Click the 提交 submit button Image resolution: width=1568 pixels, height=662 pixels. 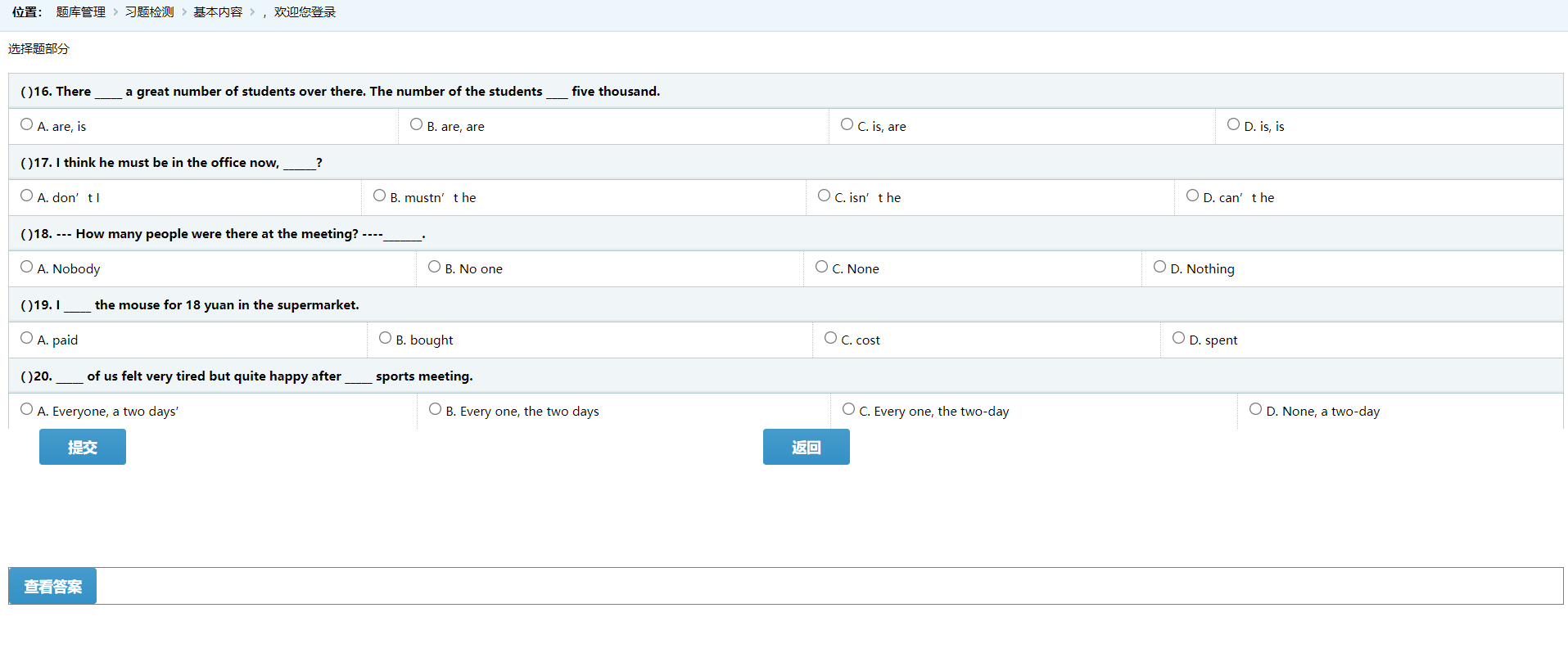click(x=83, y=447)
